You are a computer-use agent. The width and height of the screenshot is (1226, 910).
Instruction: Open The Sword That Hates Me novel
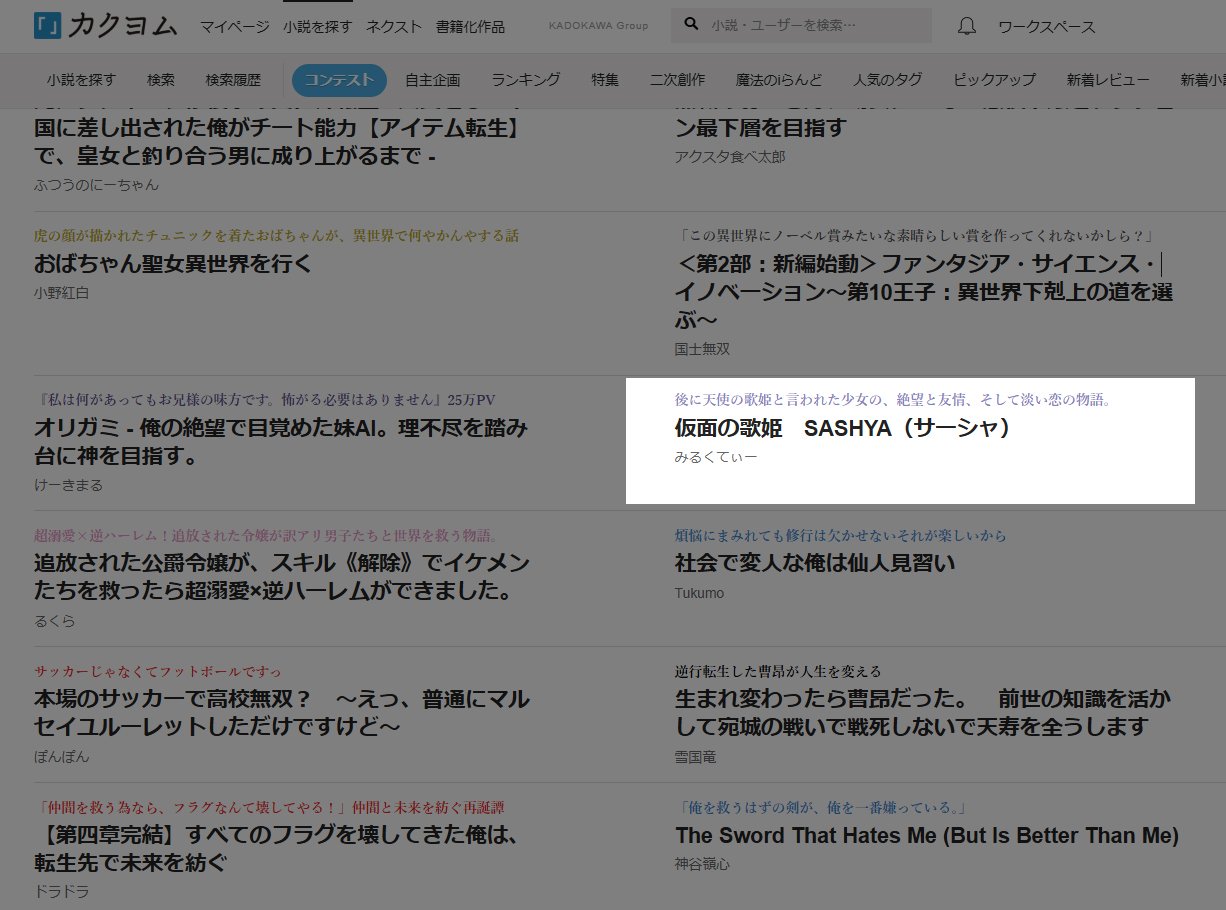click(926, 835)
